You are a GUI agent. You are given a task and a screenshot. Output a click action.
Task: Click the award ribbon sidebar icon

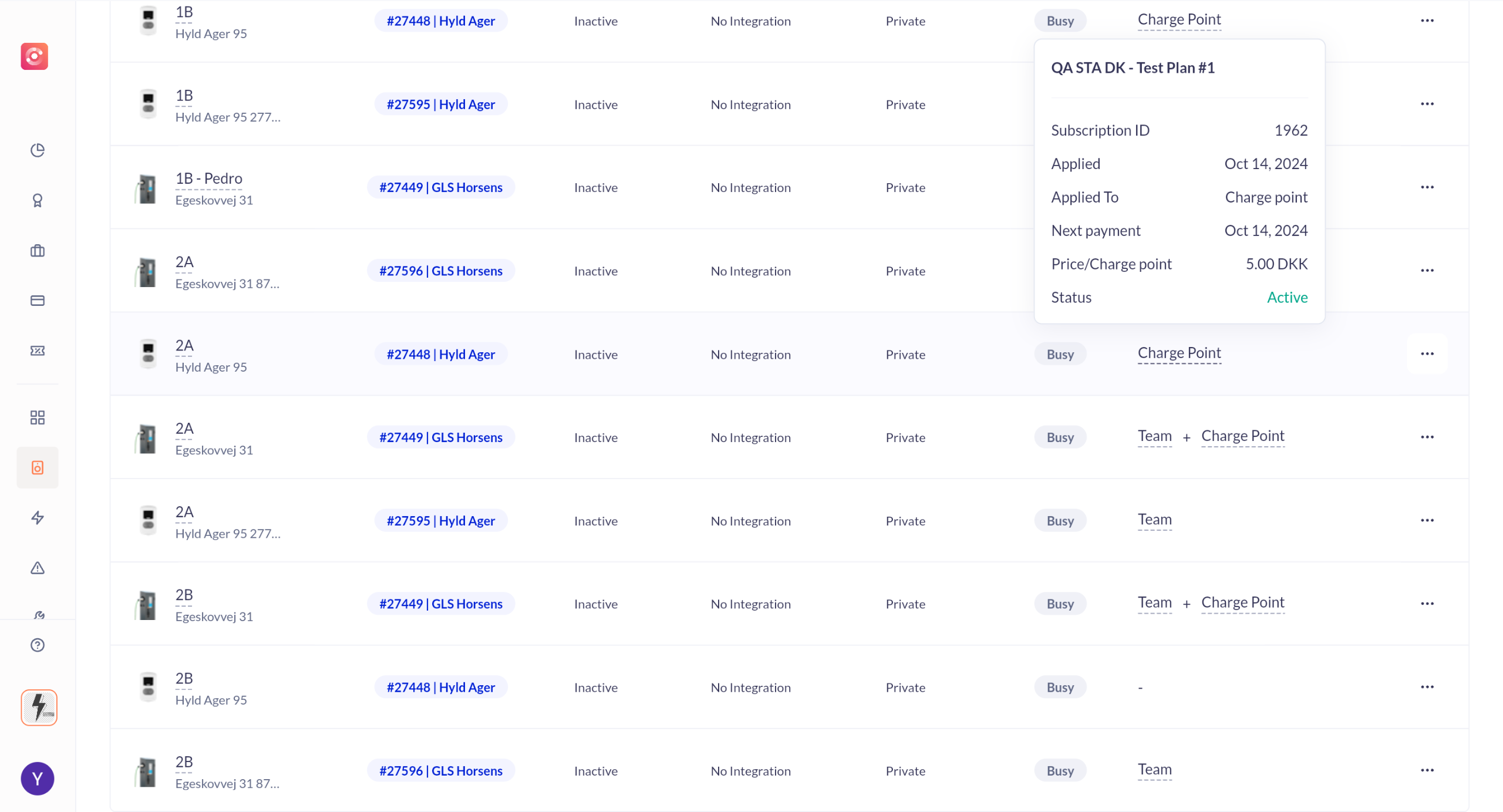tap(38, 201)
